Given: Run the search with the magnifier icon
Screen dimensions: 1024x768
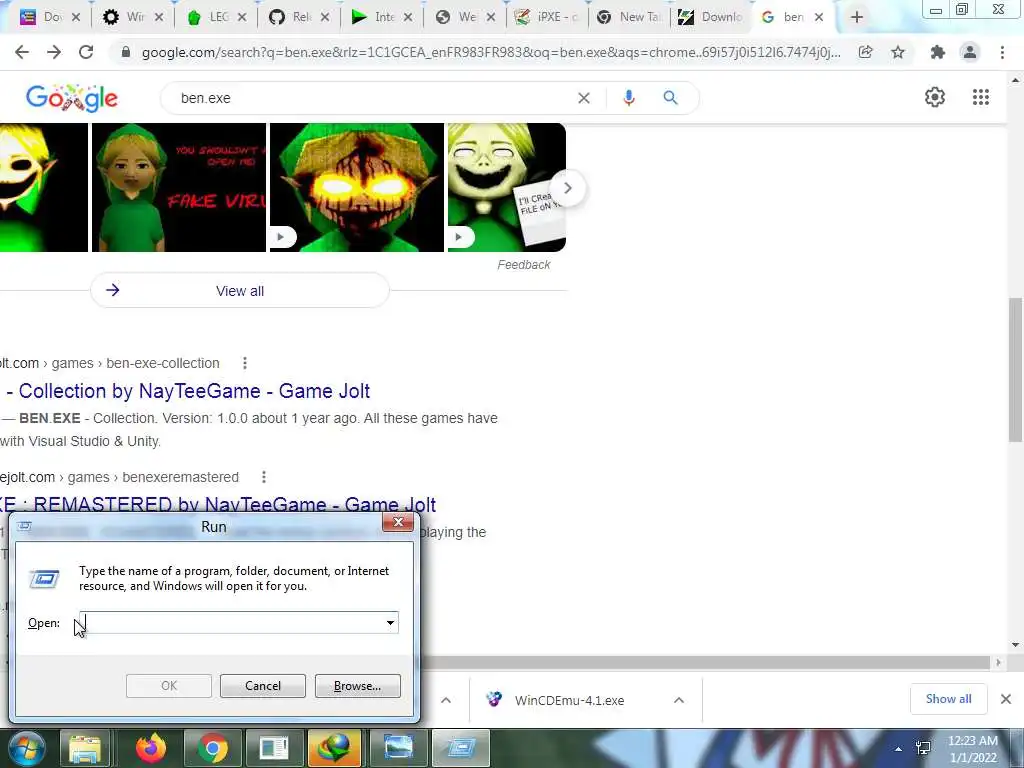Looking at the screenshot, I should pos(671,98).
